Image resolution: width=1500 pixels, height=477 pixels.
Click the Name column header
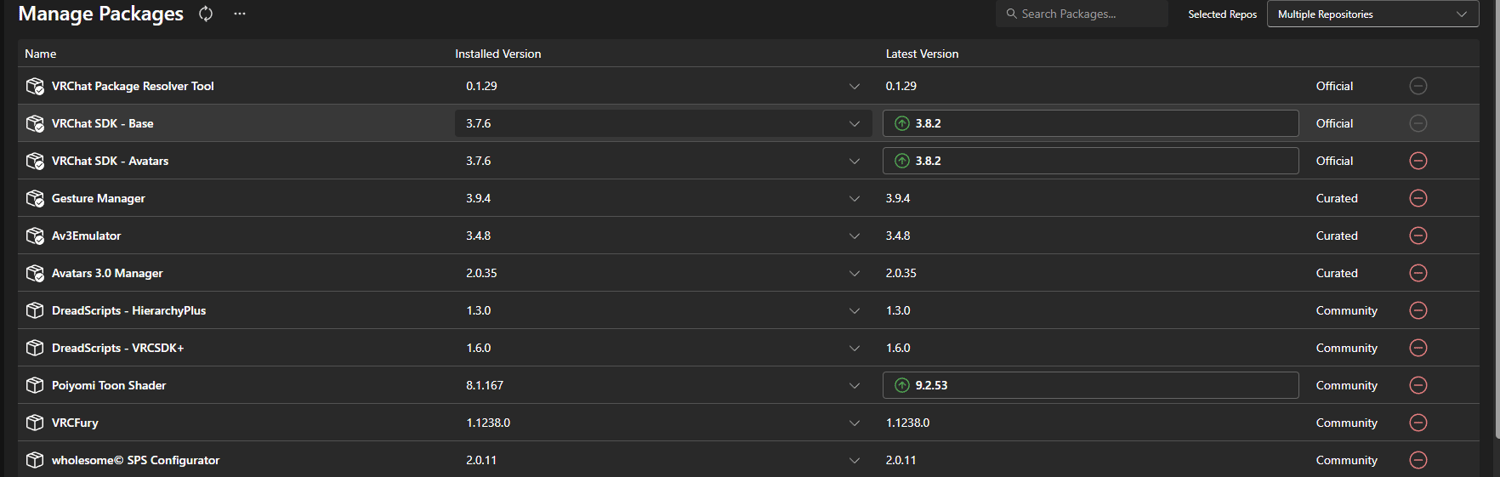click(40, 54)
